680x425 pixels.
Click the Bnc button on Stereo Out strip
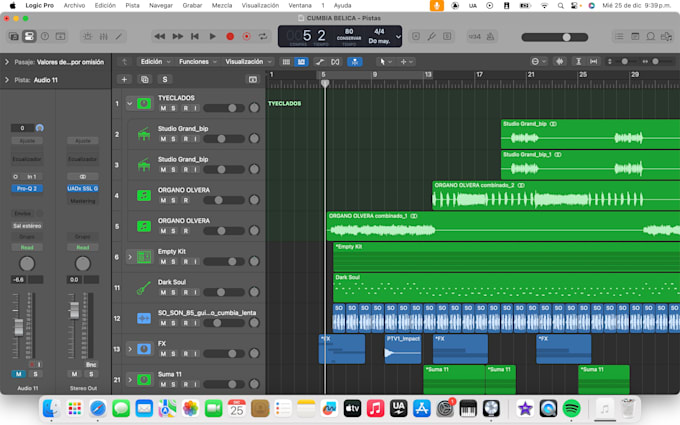point(91,364)
